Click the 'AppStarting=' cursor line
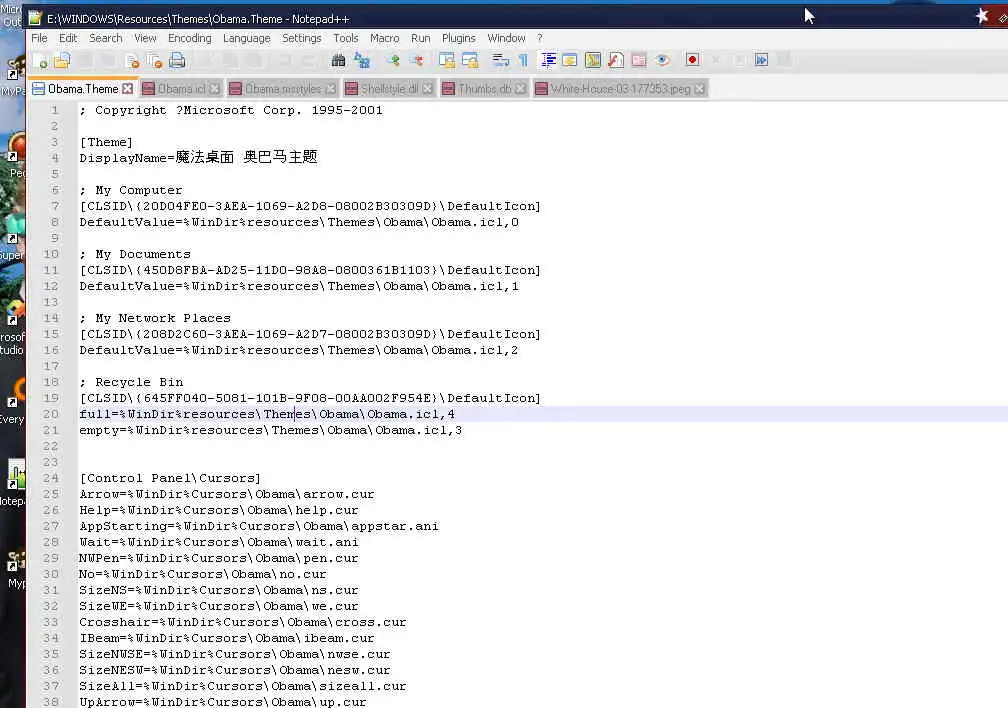 coord(259,526)
